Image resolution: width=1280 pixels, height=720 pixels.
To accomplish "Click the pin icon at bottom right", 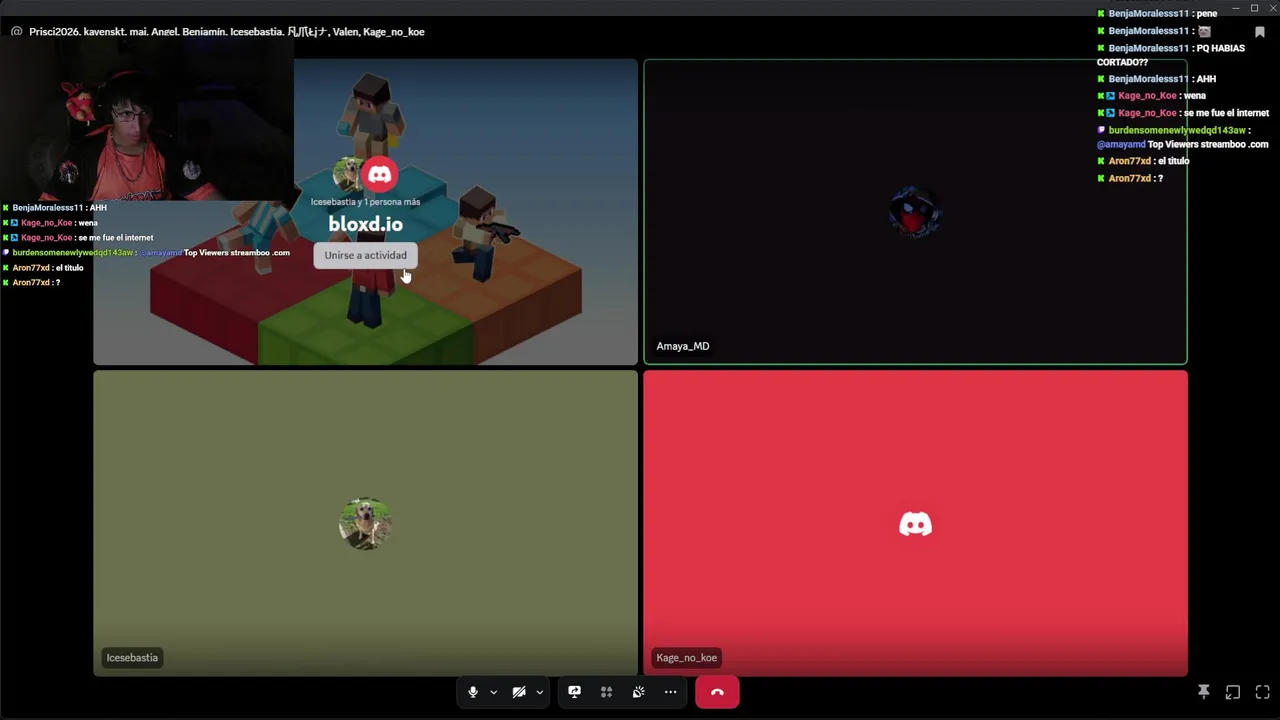I will point(1204,692).
